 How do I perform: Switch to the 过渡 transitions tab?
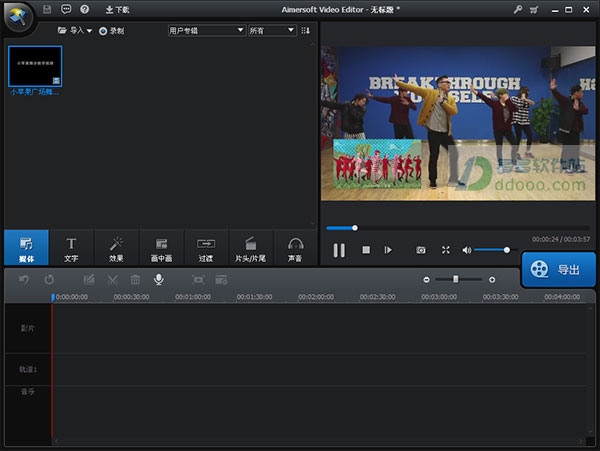(206, 248)
